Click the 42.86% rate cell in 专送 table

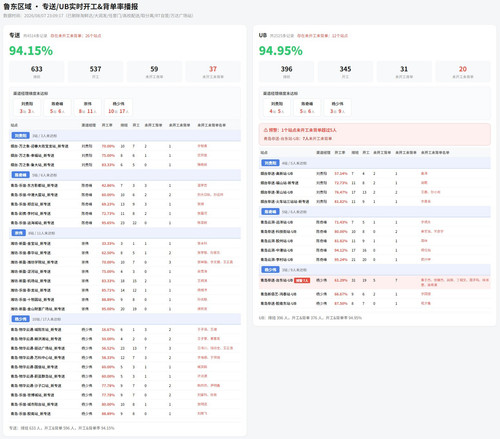[108, 186]
